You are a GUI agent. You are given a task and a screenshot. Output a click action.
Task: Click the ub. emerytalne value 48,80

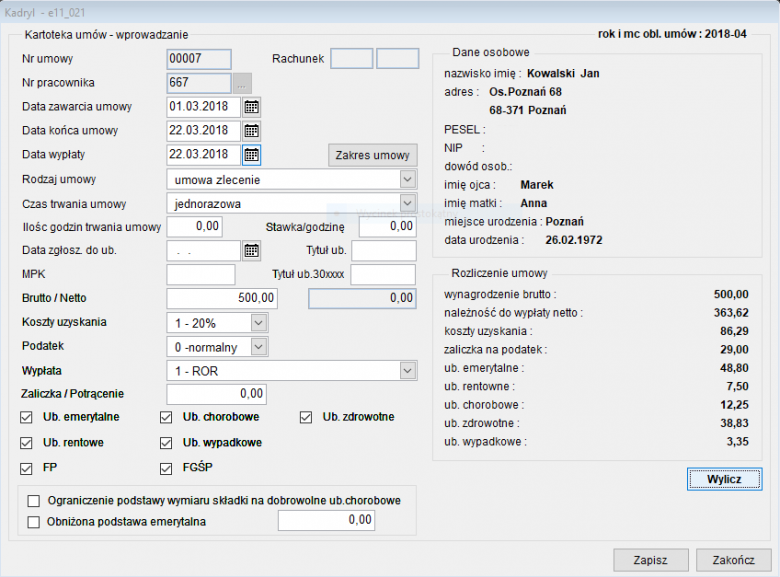pos(734,368)
